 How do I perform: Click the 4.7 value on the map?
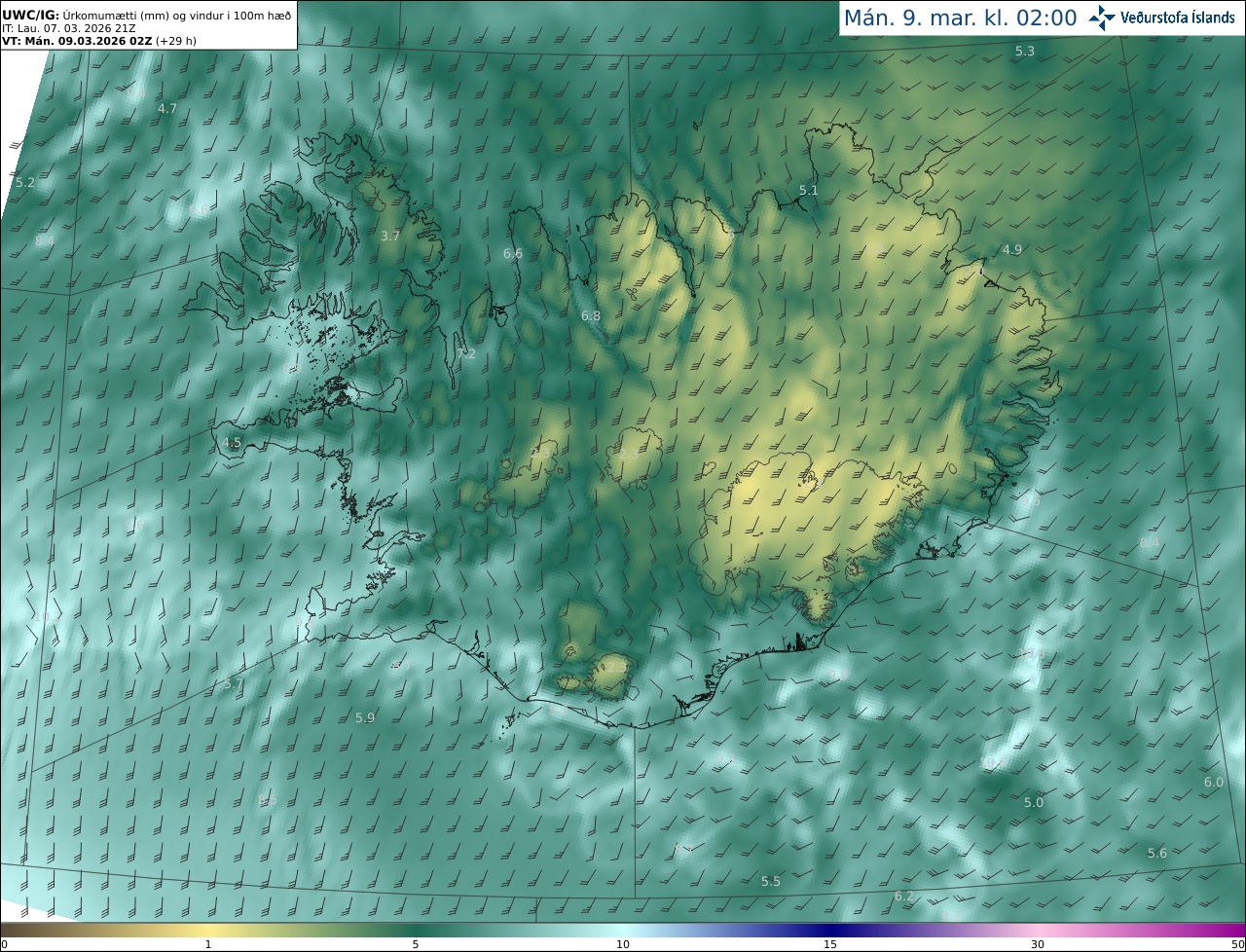(x=167, y=108)
